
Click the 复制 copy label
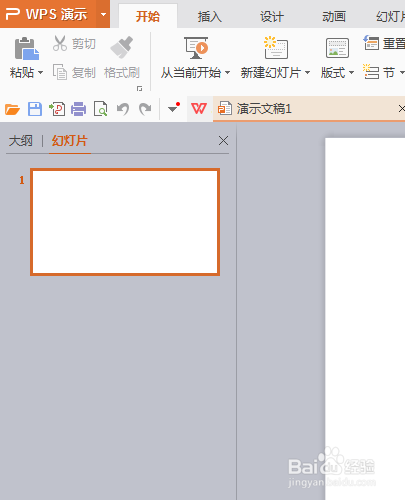tap(84, 72)
